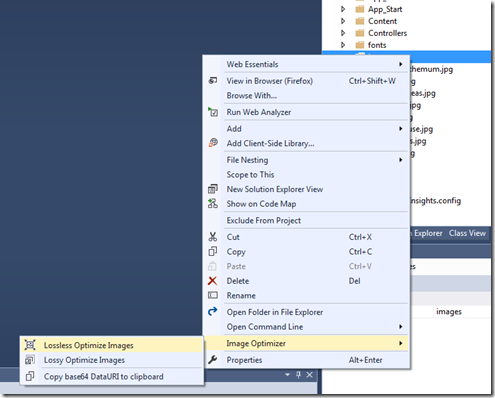Click the Lossy Optimize Images icon

30,360
